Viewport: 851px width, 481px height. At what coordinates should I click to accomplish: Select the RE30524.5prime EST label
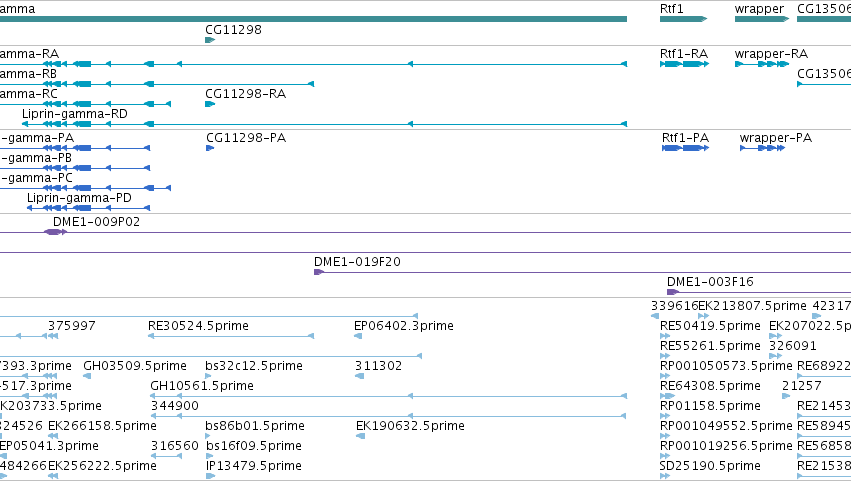pos(198,326)
